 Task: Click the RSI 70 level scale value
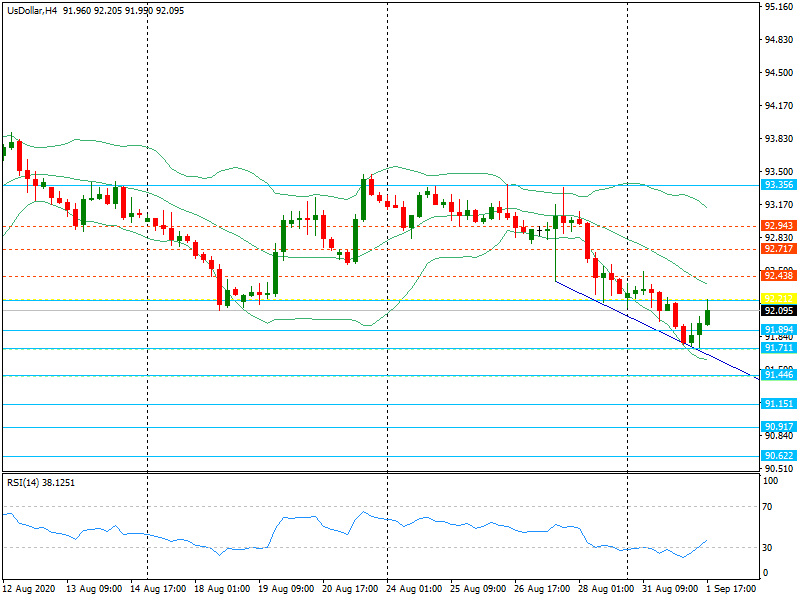(x=769, y=507)
